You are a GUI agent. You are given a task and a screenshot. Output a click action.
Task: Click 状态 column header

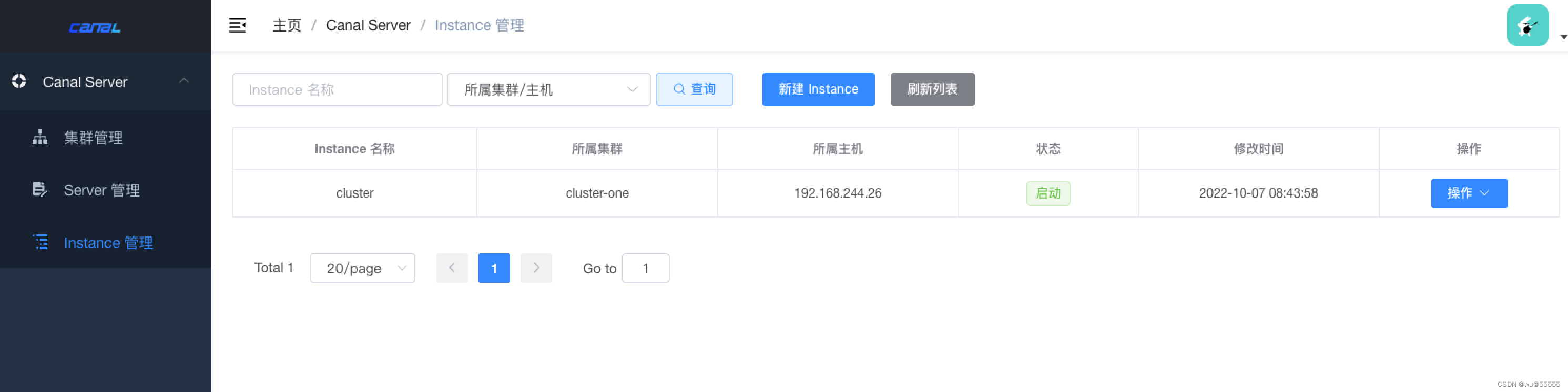(1047, 149)
